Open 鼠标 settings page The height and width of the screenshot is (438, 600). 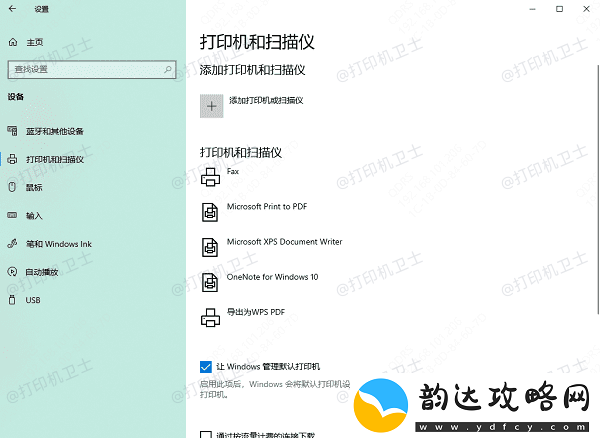[34, 187]
